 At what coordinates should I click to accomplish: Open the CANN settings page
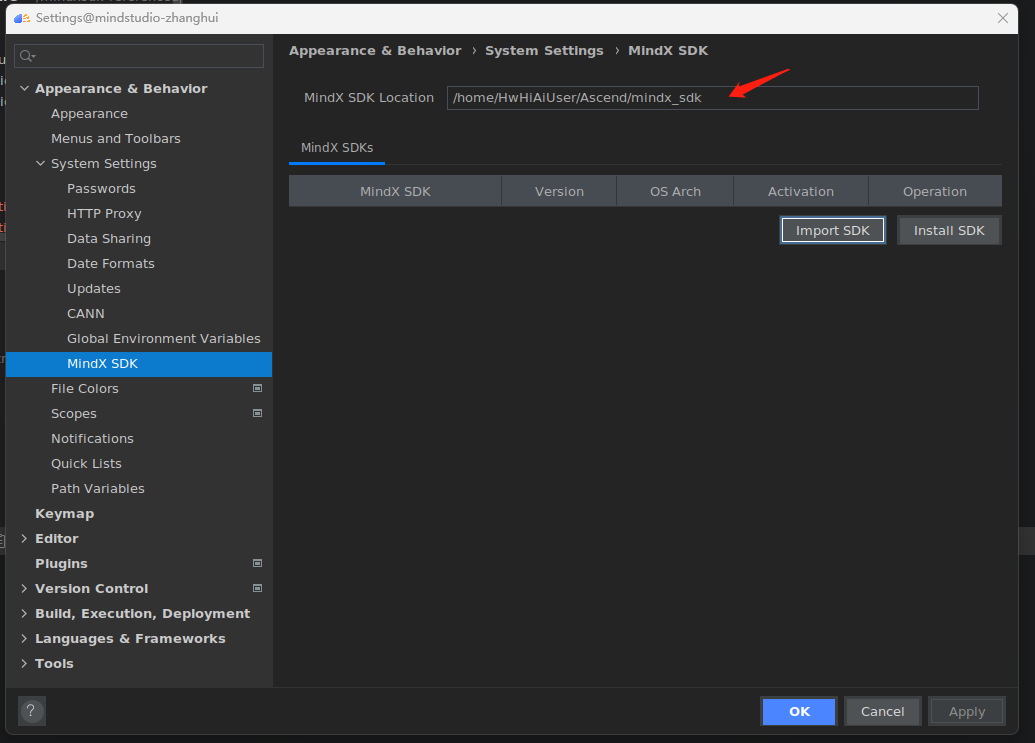pos(86,313)
